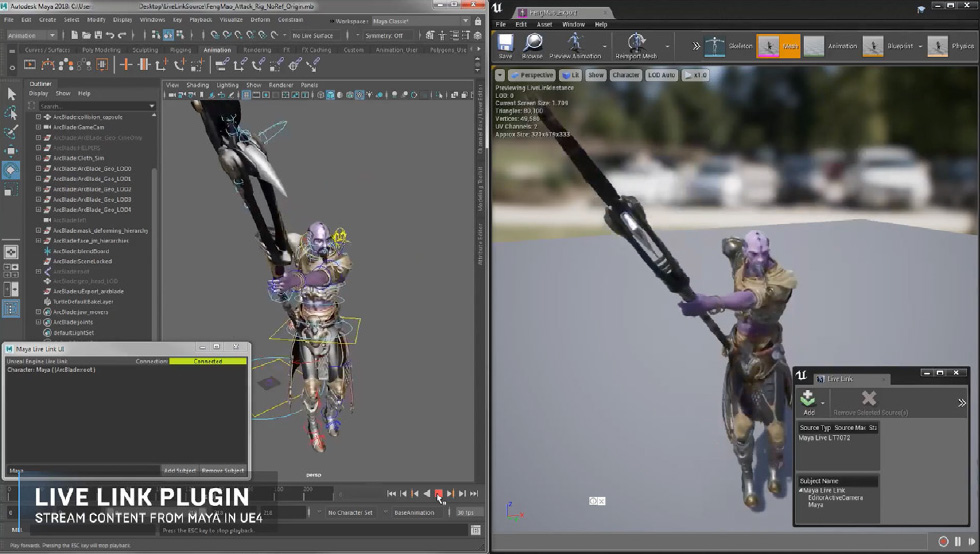Click Add Subject in Maya Live Link UI

click(x=179, y=470)
